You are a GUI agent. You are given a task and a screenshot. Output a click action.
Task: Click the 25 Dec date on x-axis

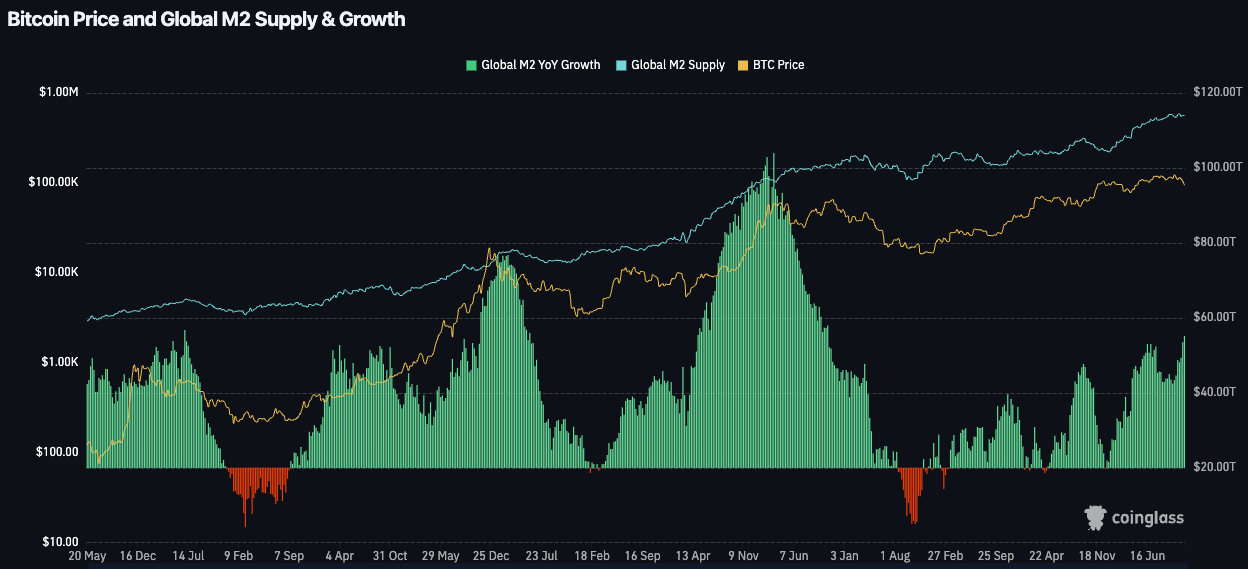coord(491,555)
